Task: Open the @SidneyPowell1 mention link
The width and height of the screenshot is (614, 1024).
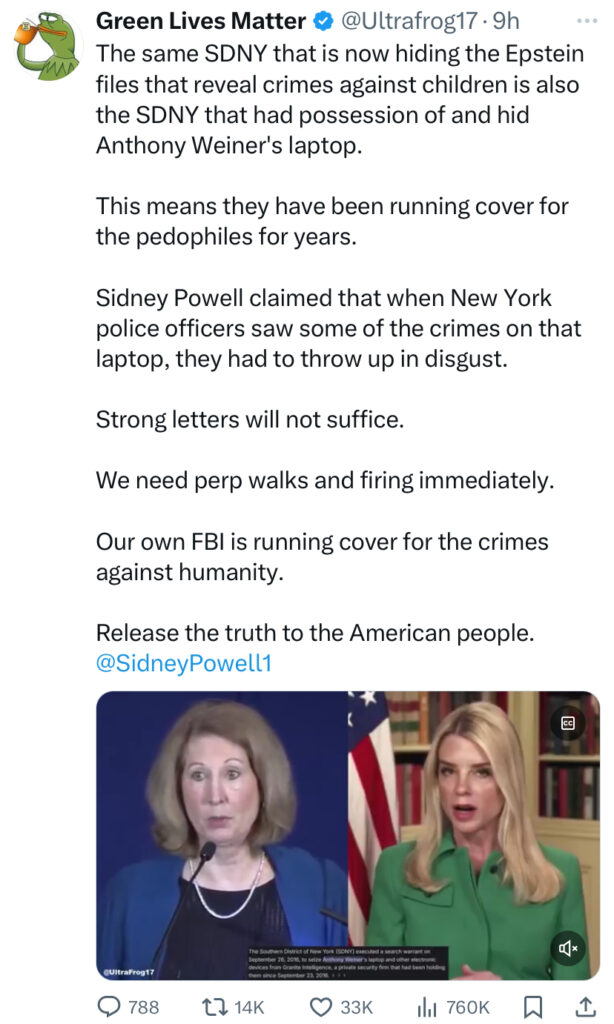Action: point(184,663)
